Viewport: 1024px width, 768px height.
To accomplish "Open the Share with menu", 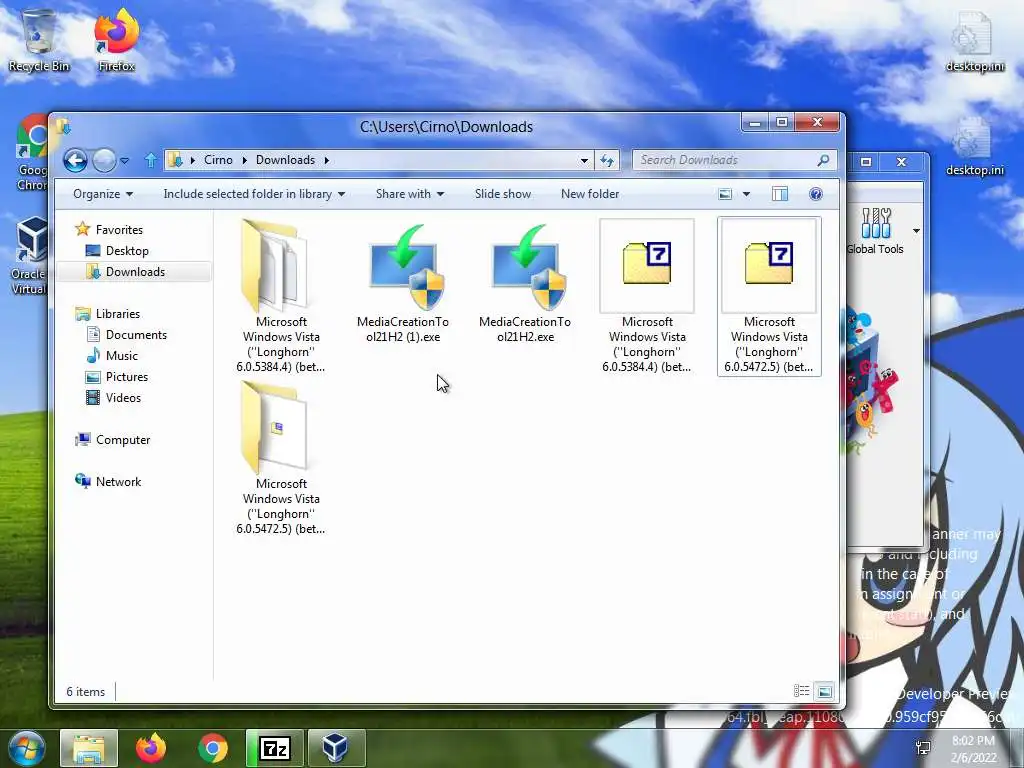I will pyautogui.click(x=409, y=194).
